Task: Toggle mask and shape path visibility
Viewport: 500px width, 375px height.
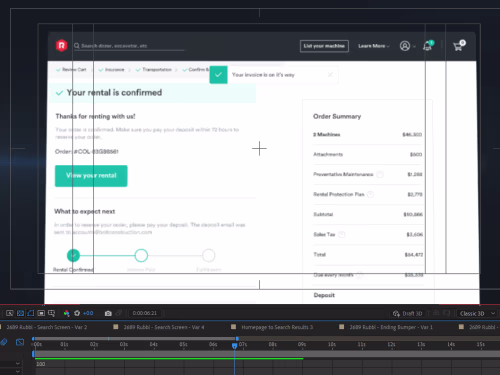Action: click(x=31, y=313)
